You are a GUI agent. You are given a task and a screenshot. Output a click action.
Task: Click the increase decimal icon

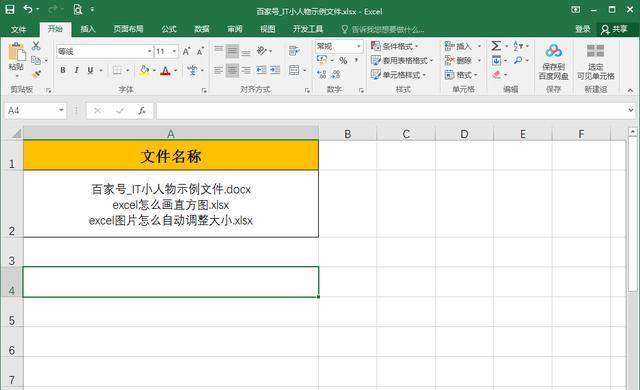click(x=322, y=74)
